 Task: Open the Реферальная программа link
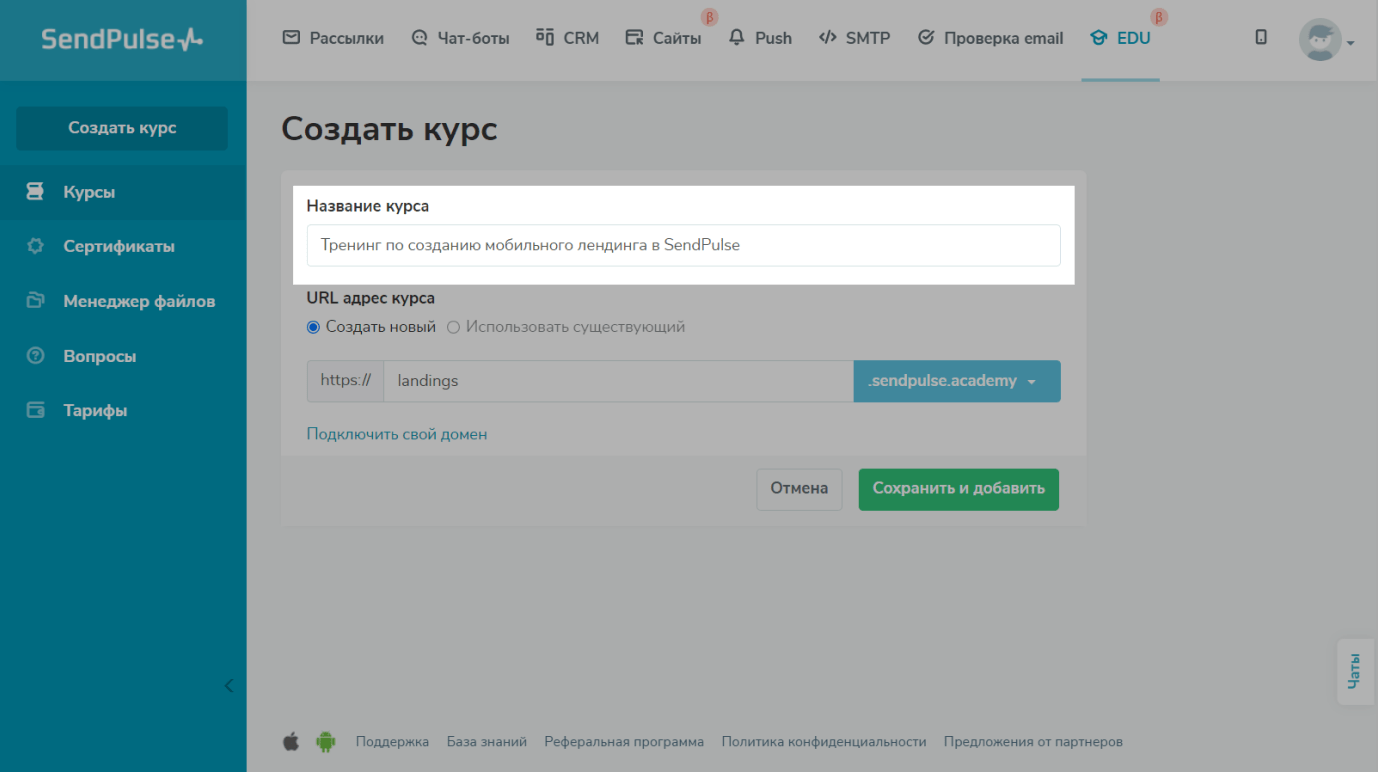click(624, 742)
